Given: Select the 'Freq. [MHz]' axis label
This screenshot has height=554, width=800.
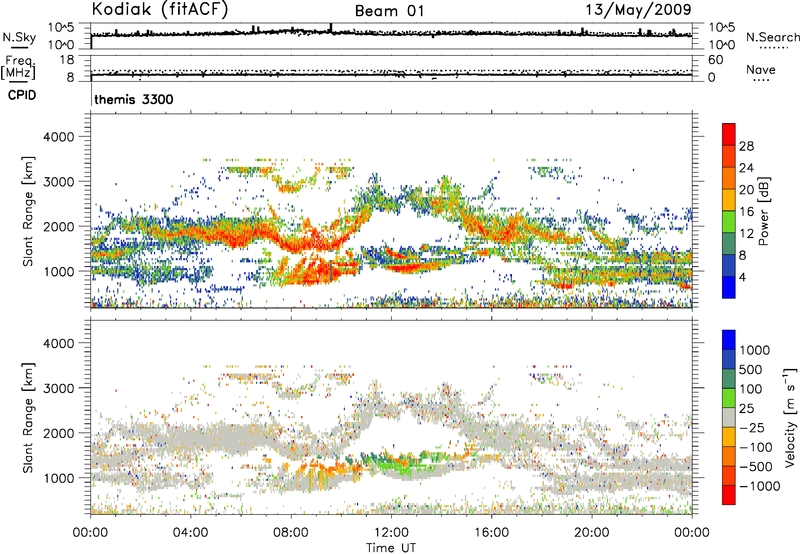Looking at the screenshot, I should 18,67.
